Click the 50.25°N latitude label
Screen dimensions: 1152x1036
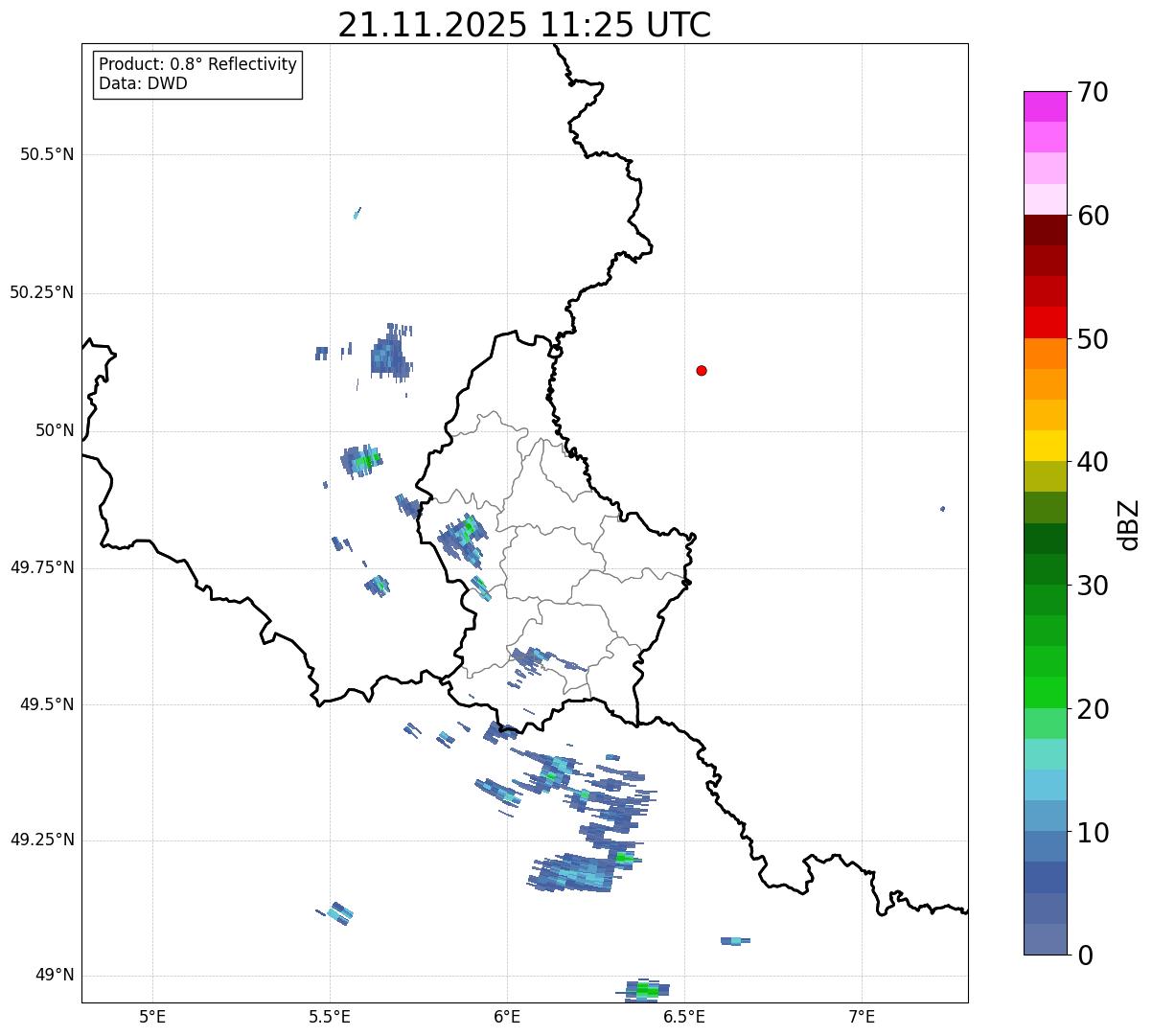click(41, 292)
